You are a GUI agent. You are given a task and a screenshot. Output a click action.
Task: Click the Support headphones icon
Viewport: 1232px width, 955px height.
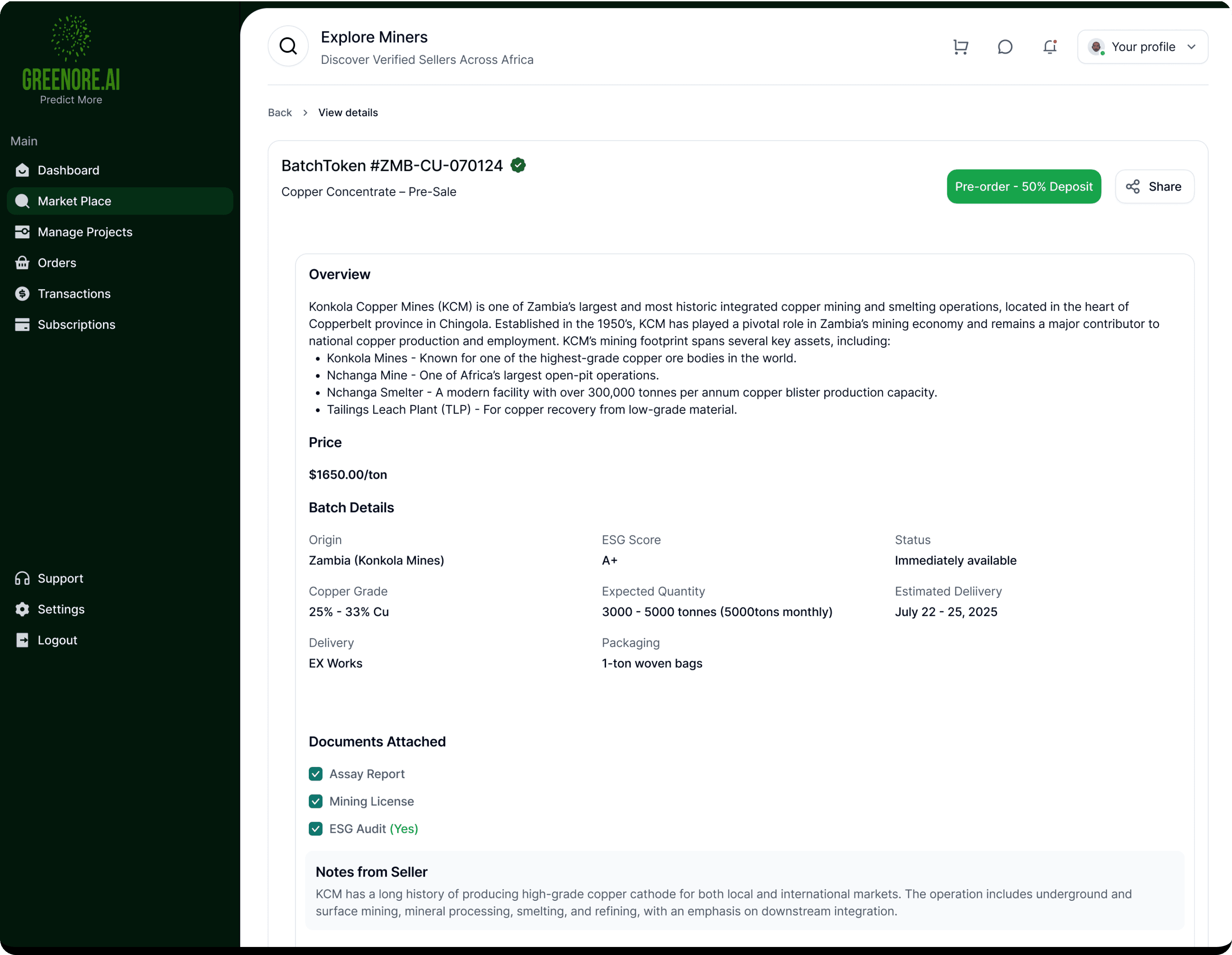point(23,578)
